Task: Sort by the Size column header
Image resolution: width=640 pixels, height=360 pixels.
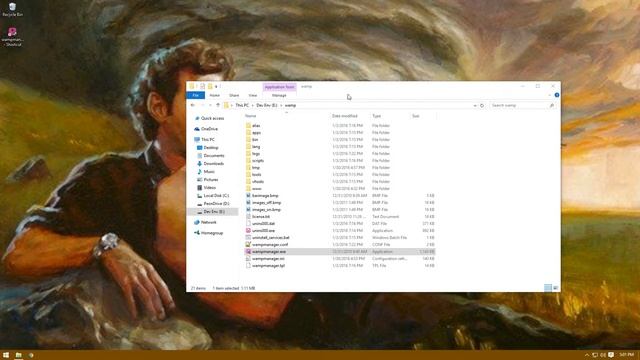Action: tap(416, 116)
